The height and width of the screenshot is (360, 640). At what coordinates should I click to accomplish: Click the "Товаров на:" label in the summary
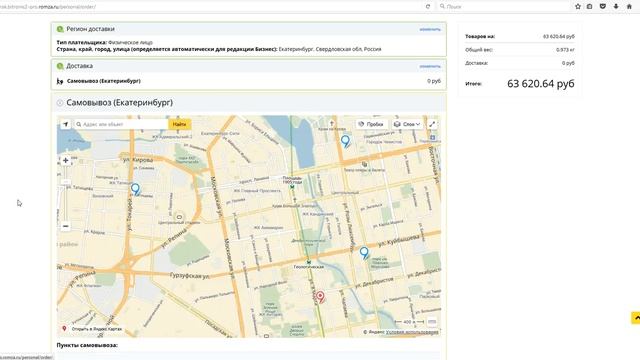point(480,36)
